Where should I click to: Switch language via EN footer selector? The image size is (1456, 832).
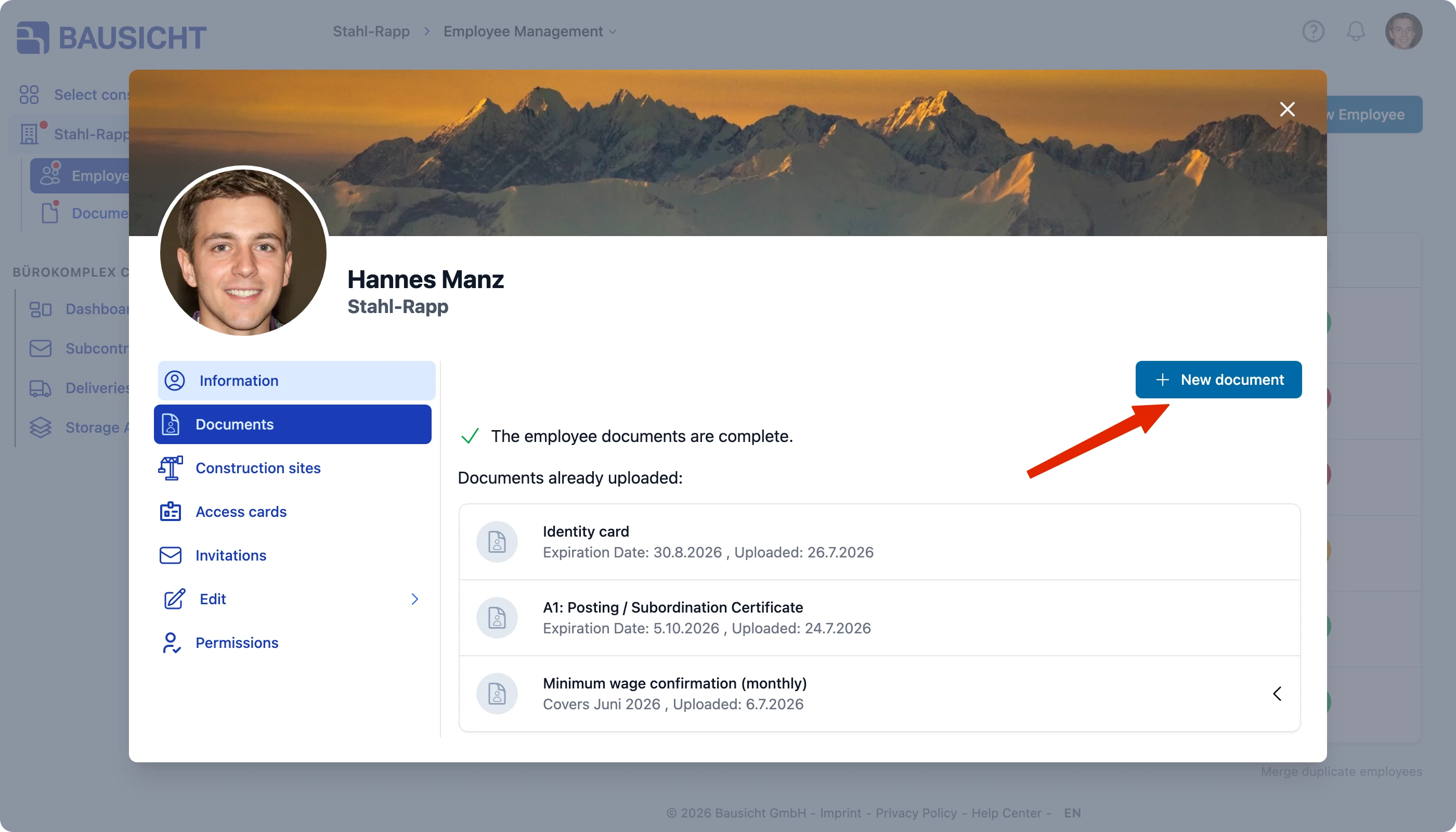tap(1072, 813)
